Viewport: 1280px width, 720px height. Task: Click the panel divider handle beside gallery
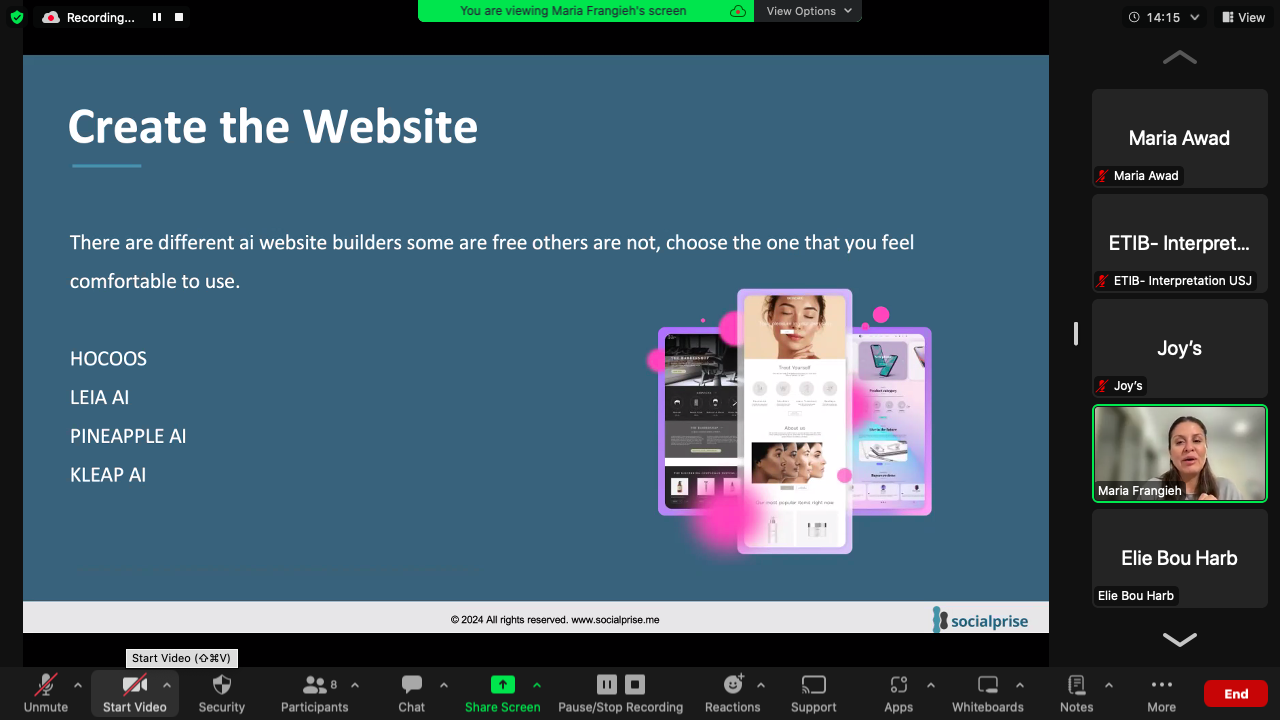pos(1076,334)
